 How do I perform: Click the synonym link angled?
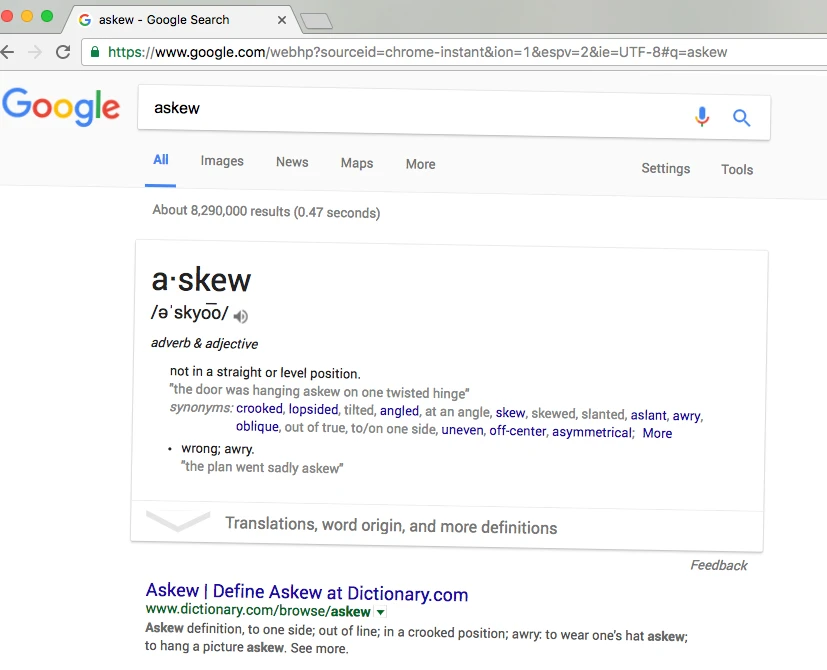(399, 411)
